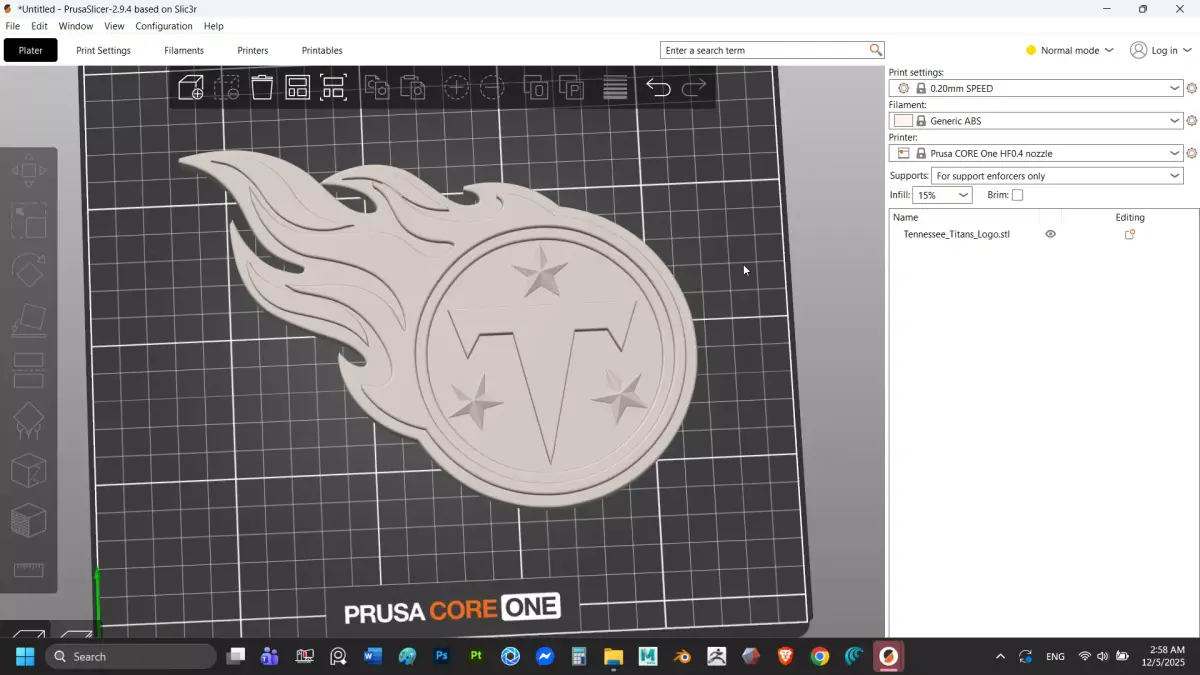Click the Split to objects icon
Image resolution: width=1200 pixels, height=675 pixels.
tap(536, 88)
